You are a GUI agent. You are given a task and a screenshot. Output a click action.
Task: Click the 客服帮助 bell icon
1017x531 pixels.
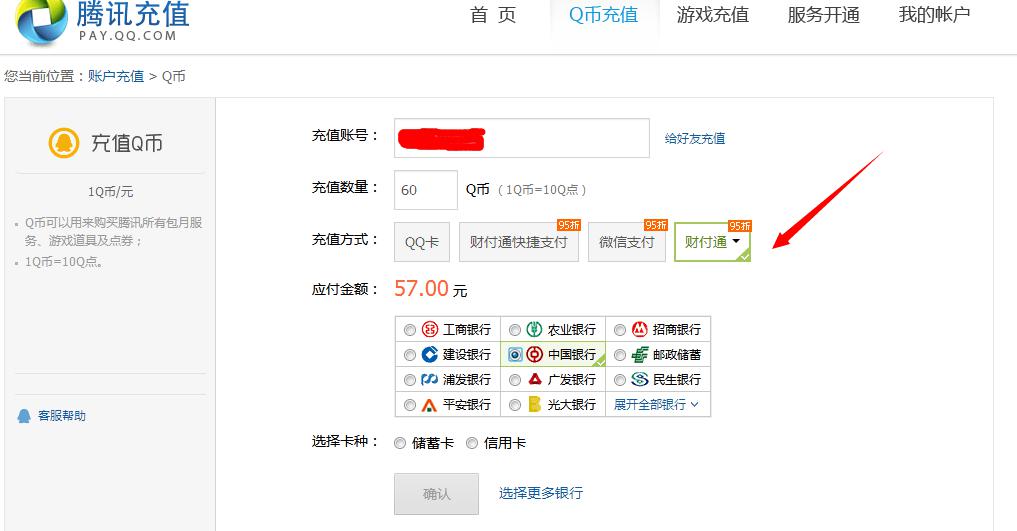click(24, 416)
